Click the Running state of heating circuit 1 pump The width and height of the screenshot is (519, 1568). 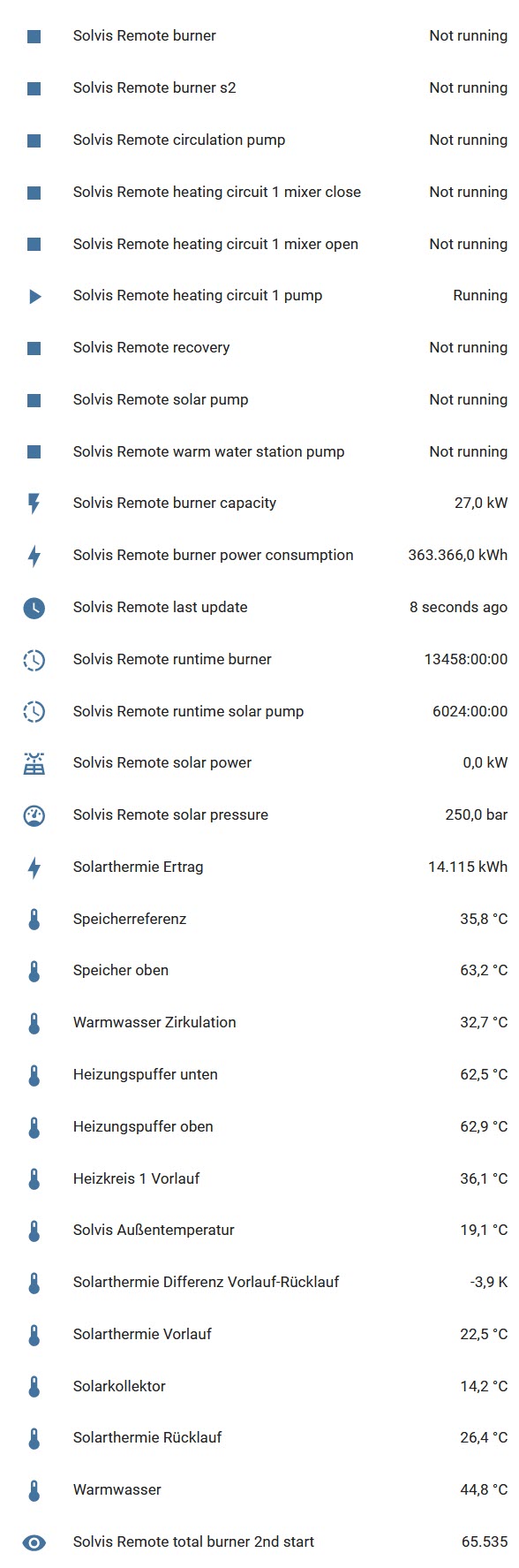click(x=479, y=296)
